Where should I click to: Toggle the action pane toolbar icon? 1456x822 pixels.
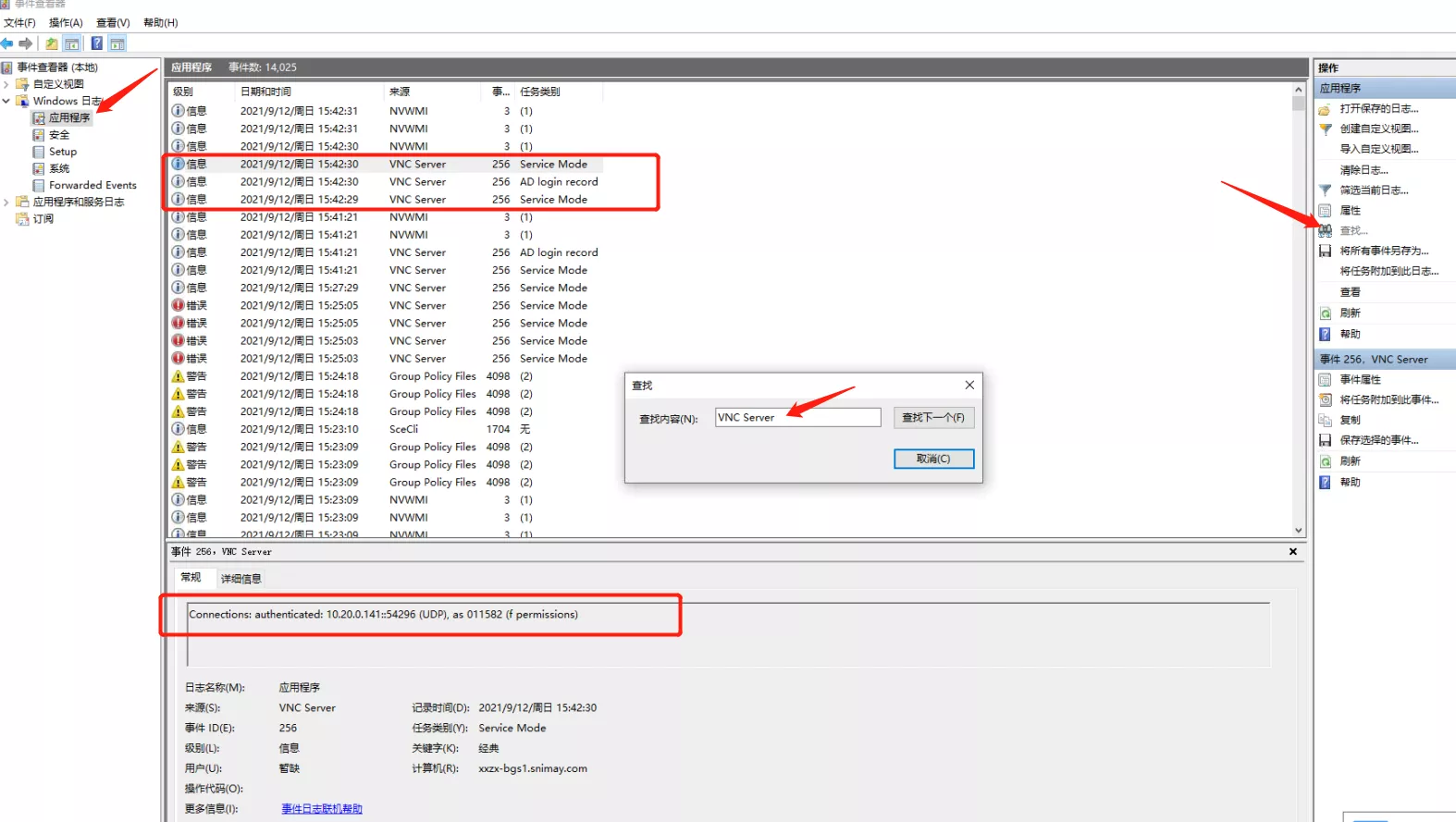[x=117, y=43]
